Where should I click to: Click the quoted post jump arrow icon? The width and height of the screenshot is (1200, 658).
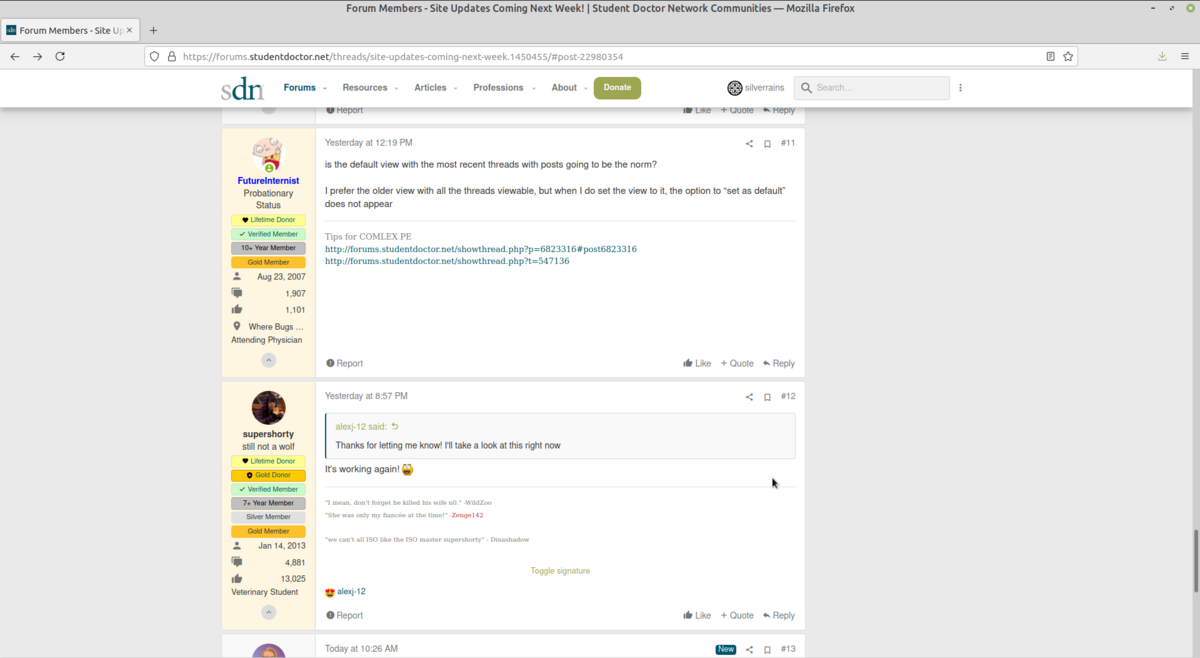point(395,427)
